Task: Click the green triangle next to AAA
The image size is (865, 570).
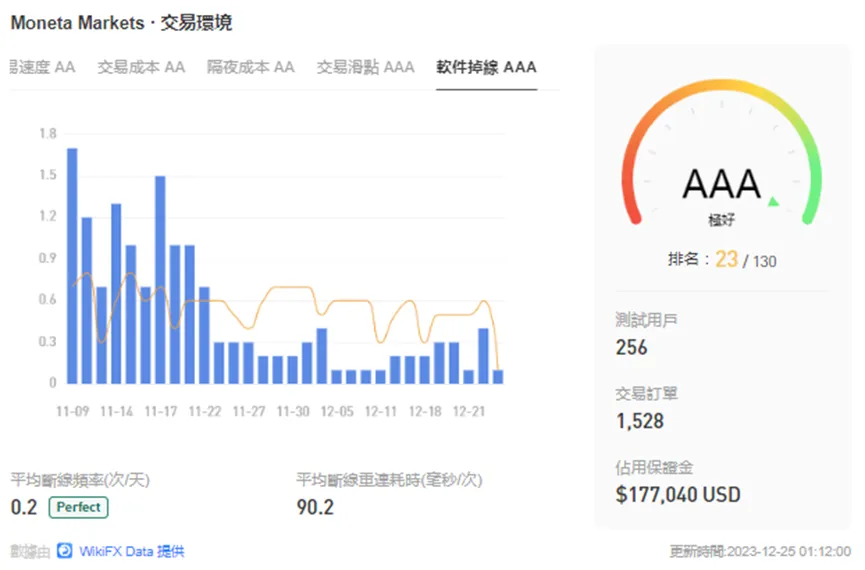Action: click(773, 201)
